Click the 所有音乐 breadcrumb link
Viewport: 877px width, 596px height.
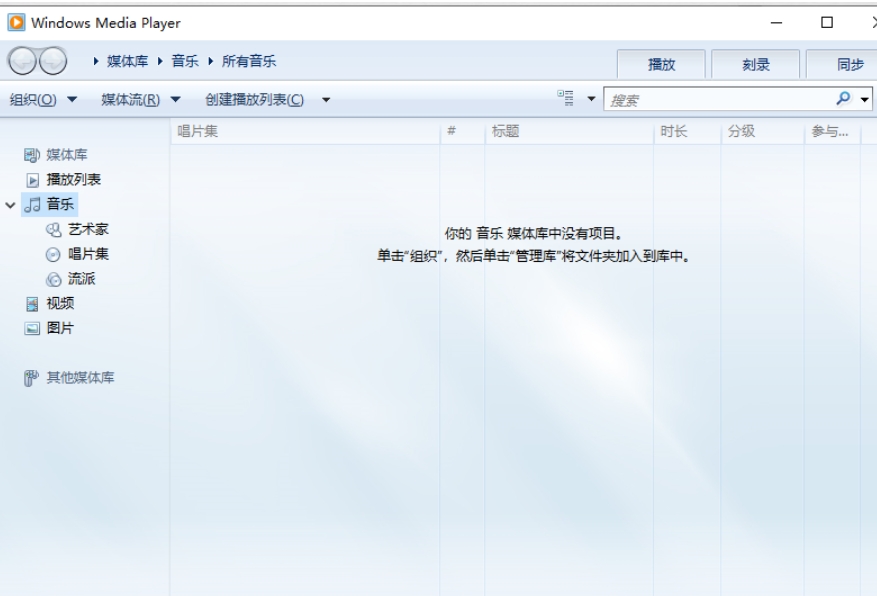249,62
